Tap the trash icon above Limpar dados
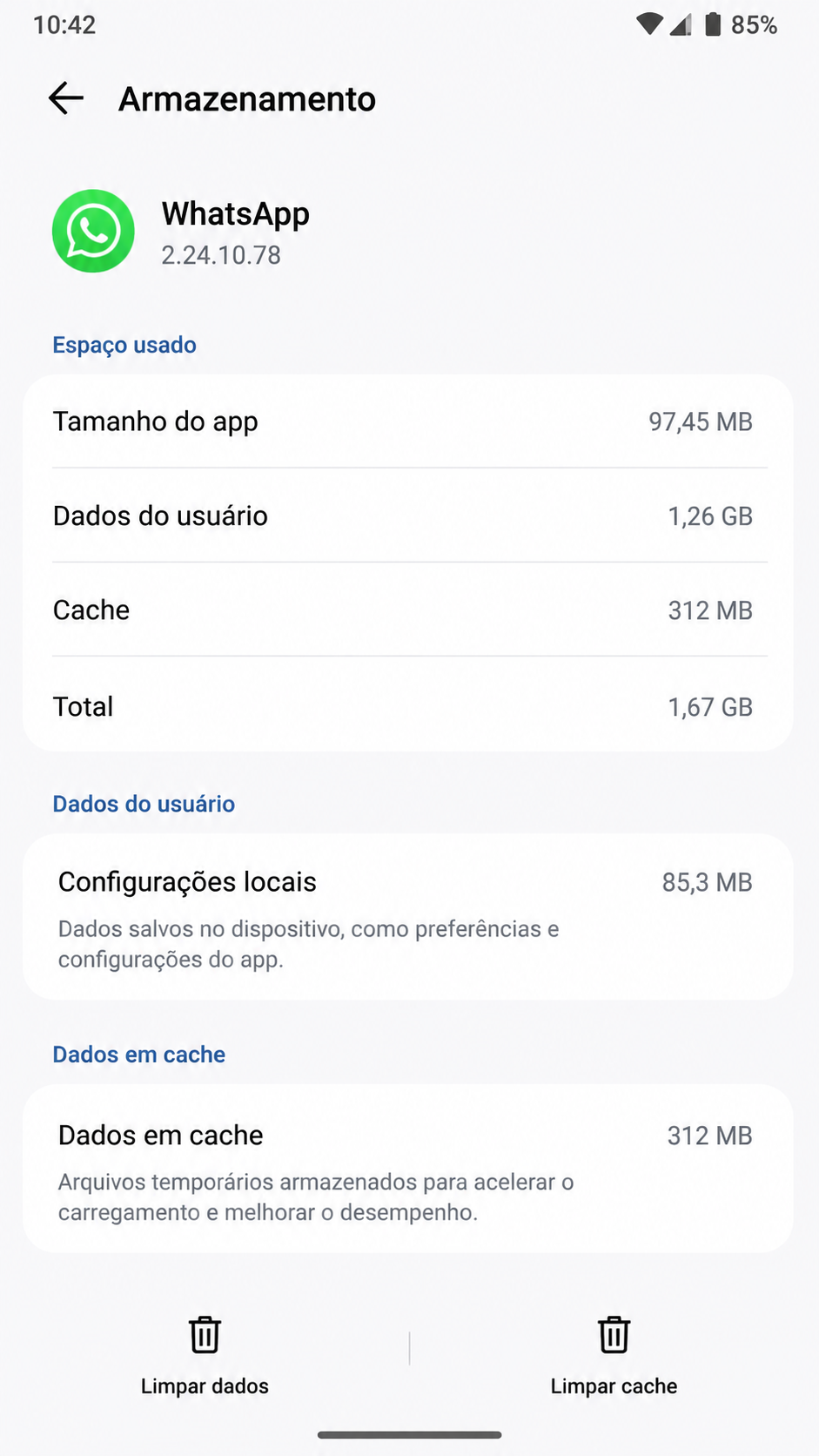Image resolution: width=819 pixels, height=1456 pixels. pyautogui.click(x=205, y=1334)
